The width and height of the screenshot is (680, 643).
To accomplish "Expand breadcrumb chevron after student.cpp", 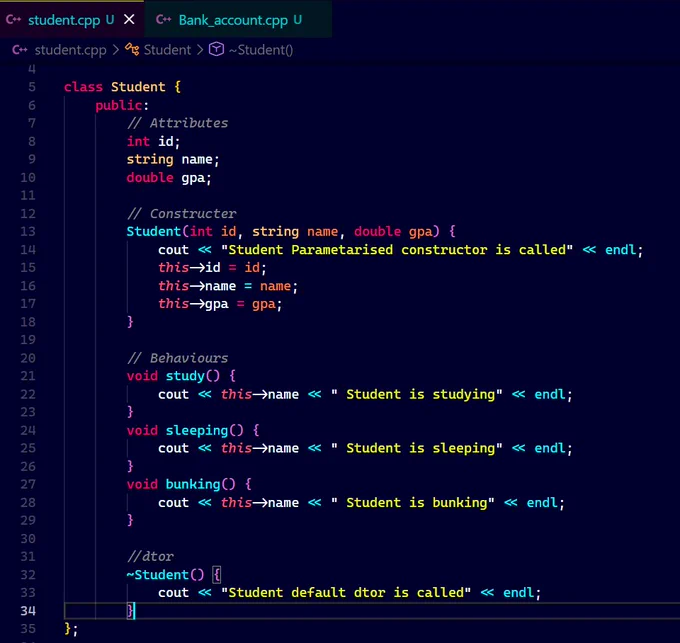I will click(x=115, y=50).
